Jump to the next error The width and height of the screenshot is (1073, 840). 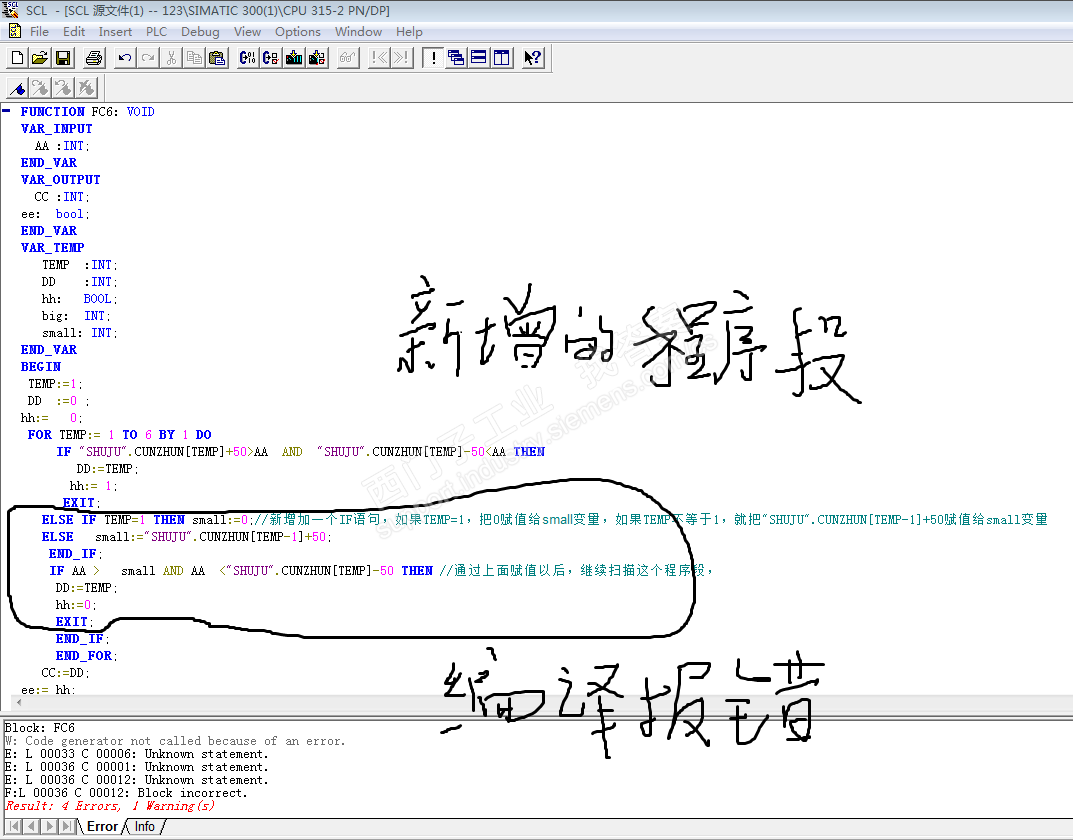click(x=401, y=58)
